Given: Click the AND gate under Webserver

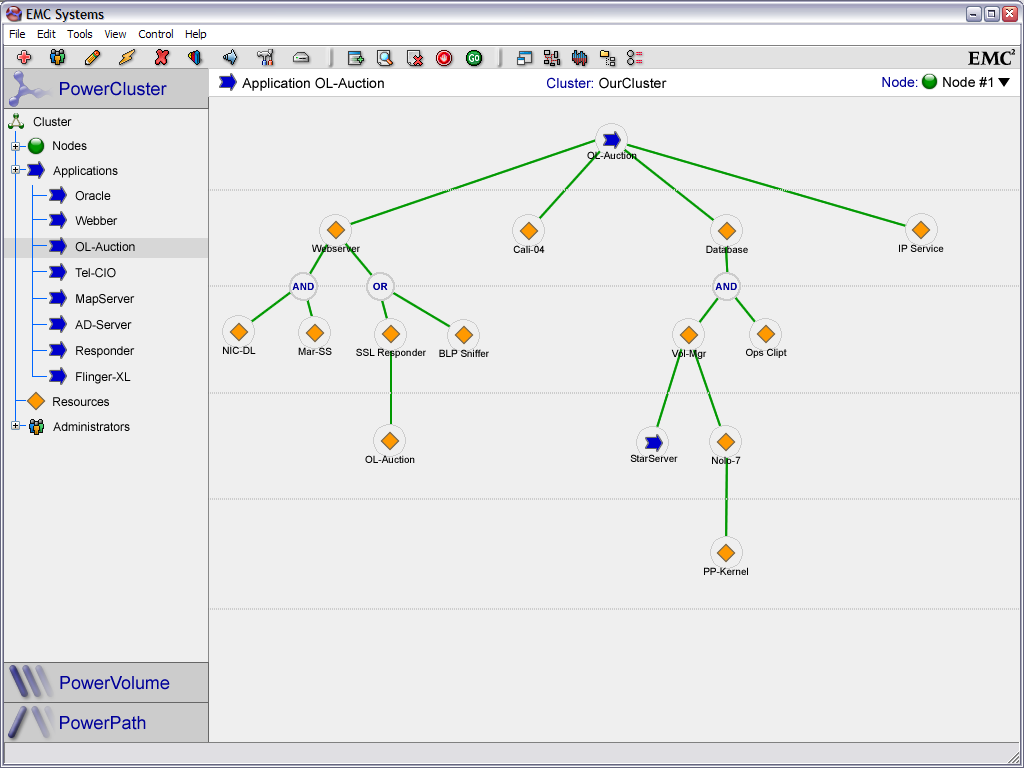Looking at the screenshot, I should (303, 287).
